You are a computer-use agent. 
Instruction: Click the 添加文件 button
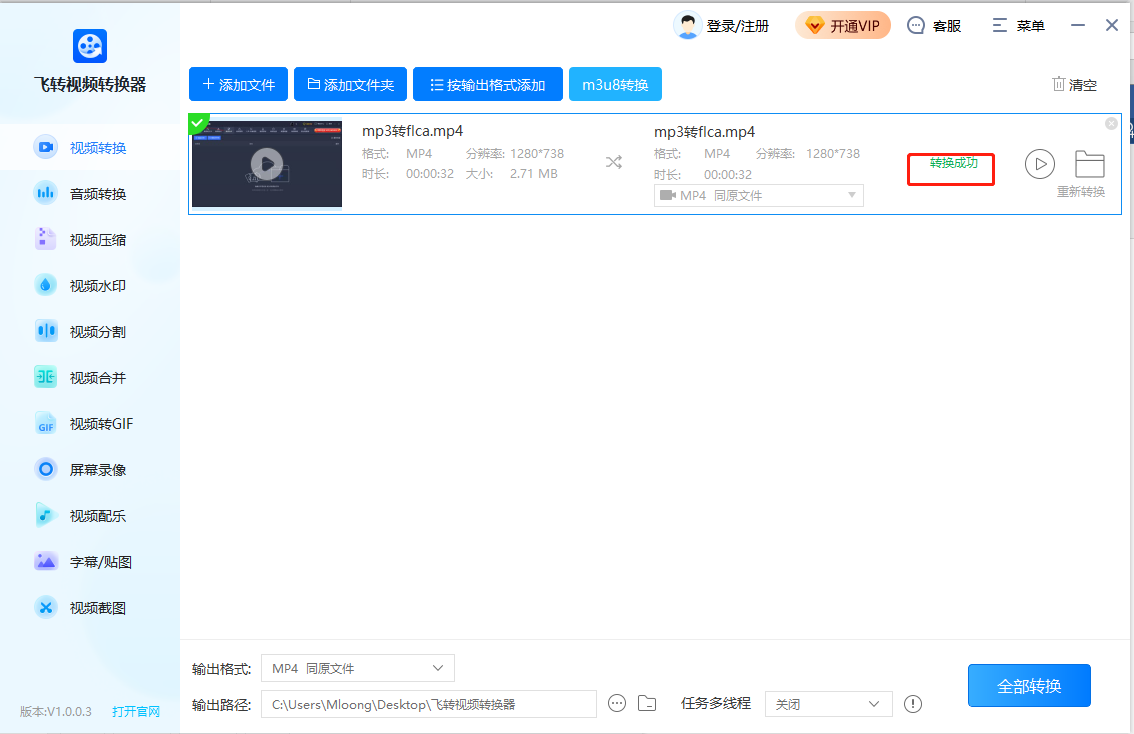tap(238, 85)
